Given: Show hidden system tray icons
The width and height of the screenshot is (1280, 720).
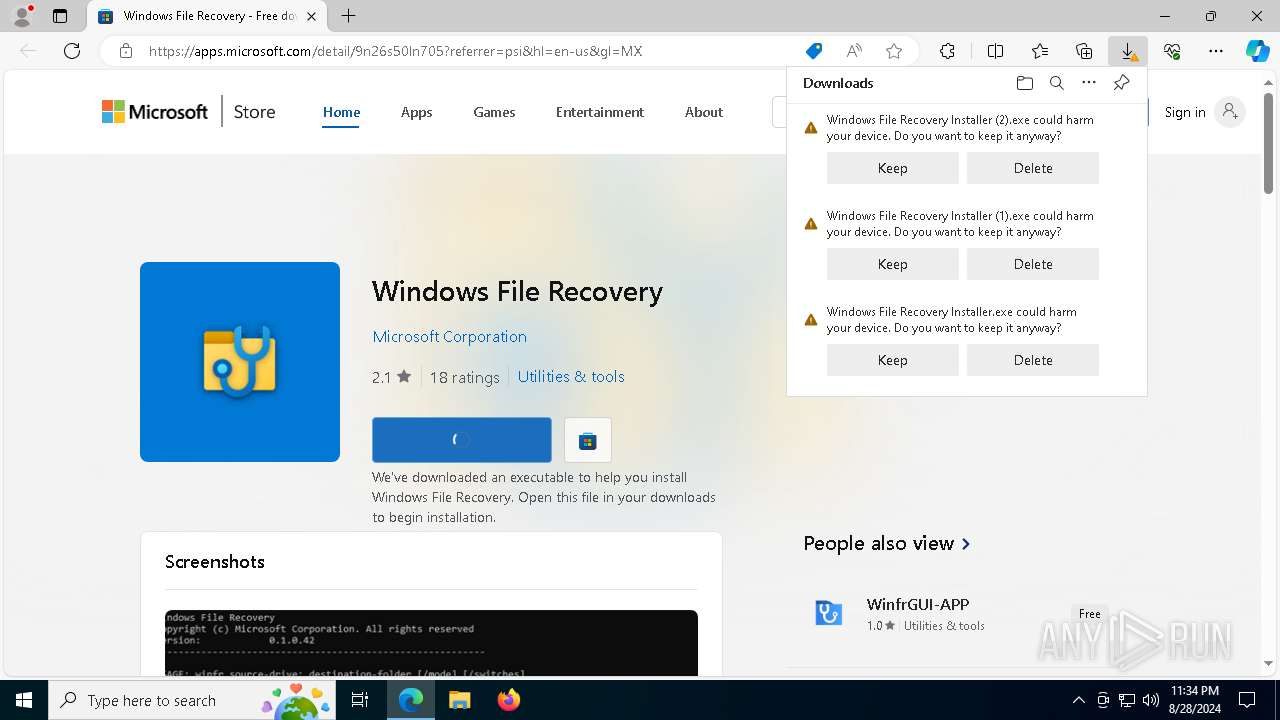Looking at the screenshot, I should click(x=1078, y=700).
